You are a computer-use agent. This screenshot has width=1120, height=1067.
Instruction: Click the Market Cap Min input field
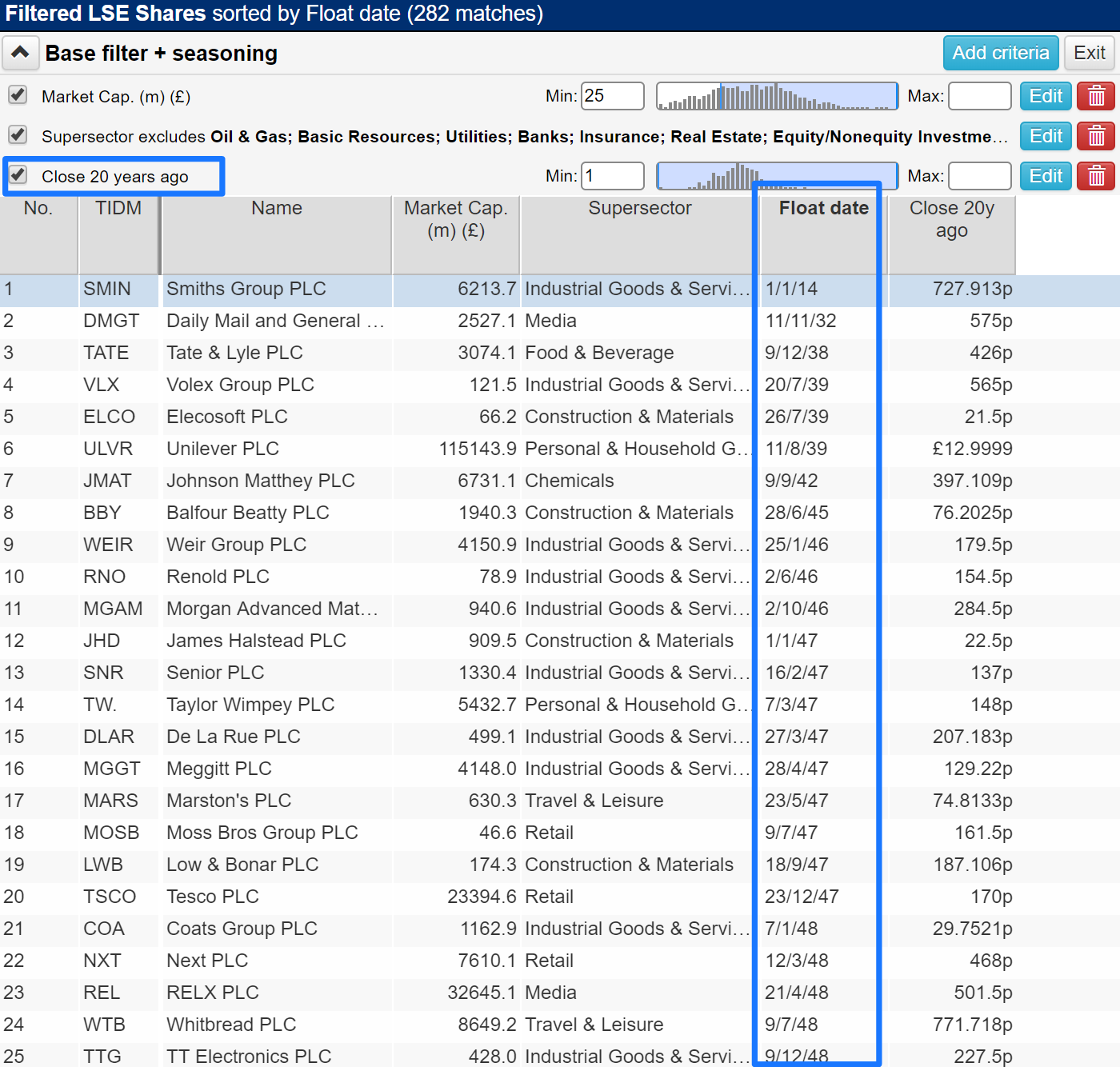pos(613,96)
